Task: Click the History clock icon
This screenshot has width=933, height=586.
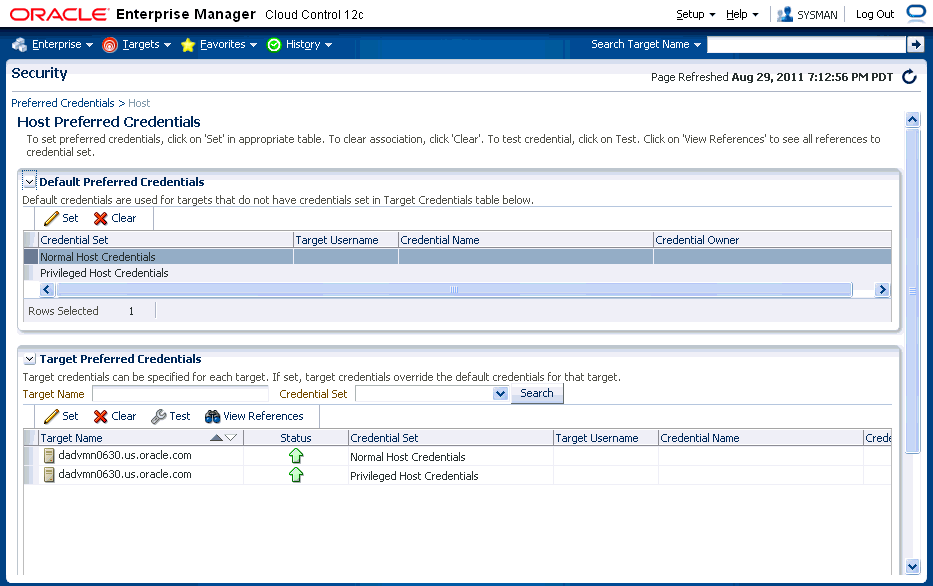Action: pos(274,45)
